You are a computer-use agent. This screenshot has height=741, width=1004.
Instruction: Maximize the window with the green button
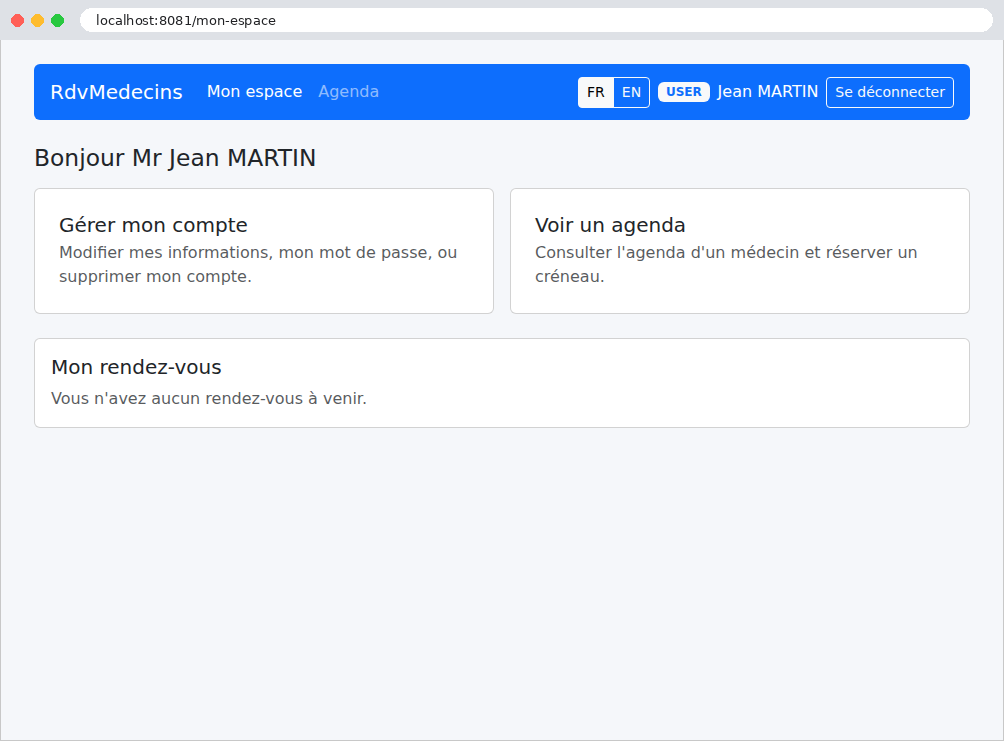[58, 20]
